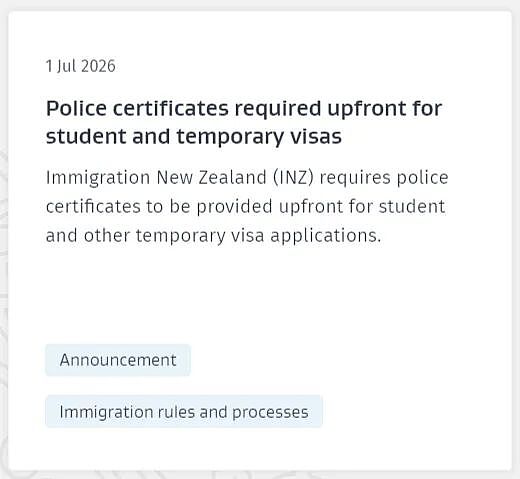The height and width of the screenshot is (479, 520).
Task: Click 'New Zealand' in the summary text
Action: [212, 177]
